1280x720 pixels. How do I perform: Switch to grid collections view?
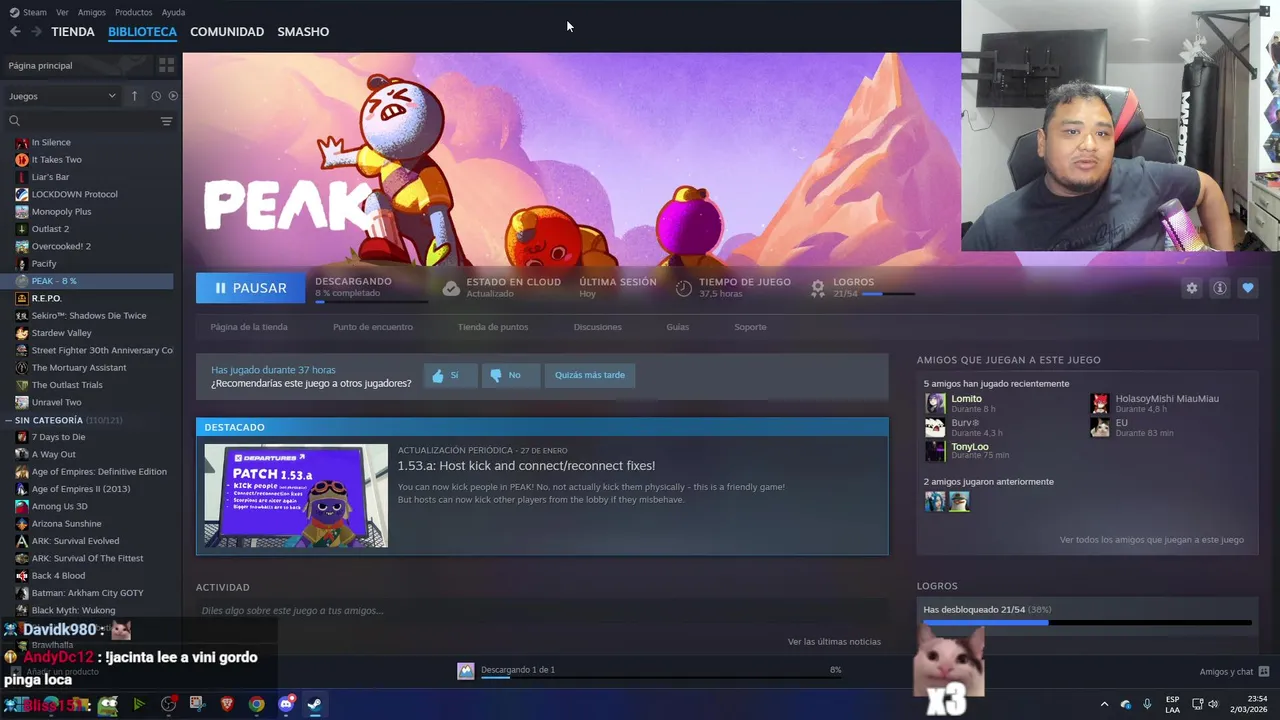pos(166,65)
